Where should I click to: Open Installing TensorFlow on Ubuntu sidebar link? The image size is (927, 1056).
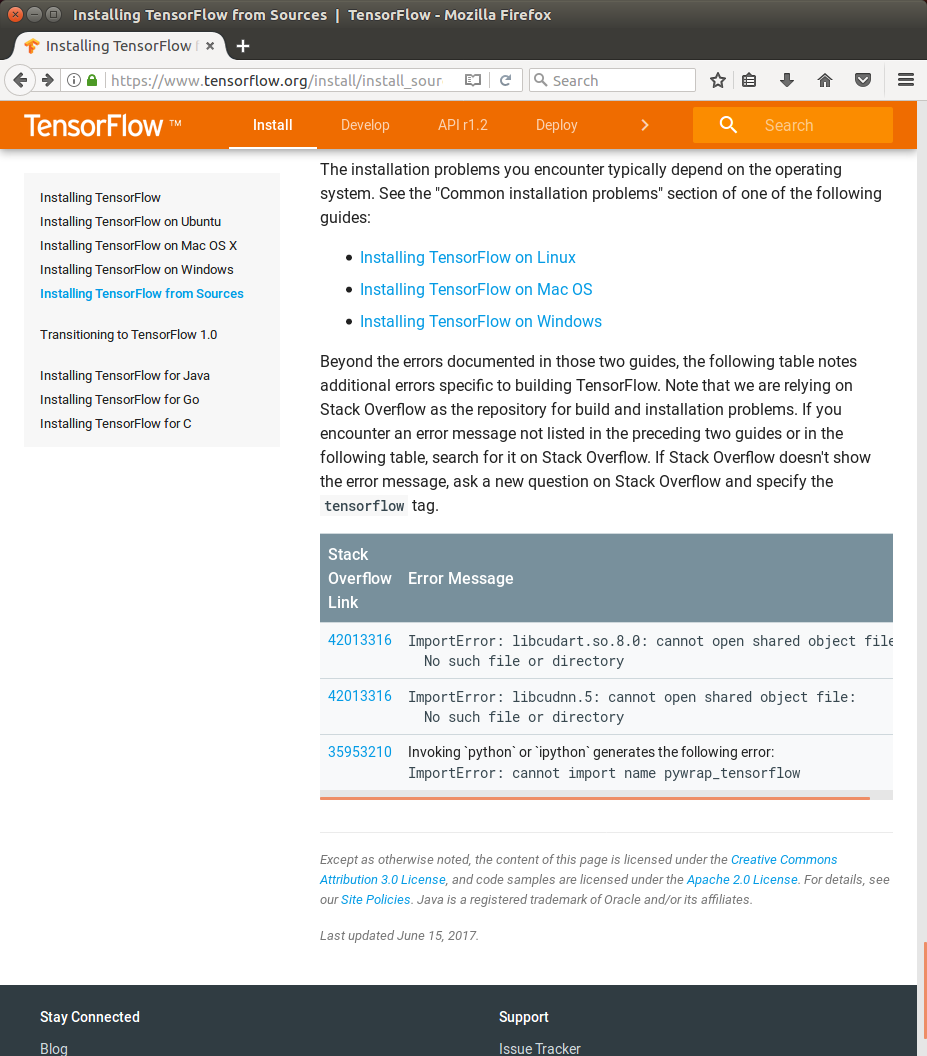click(x=130, y=222)
